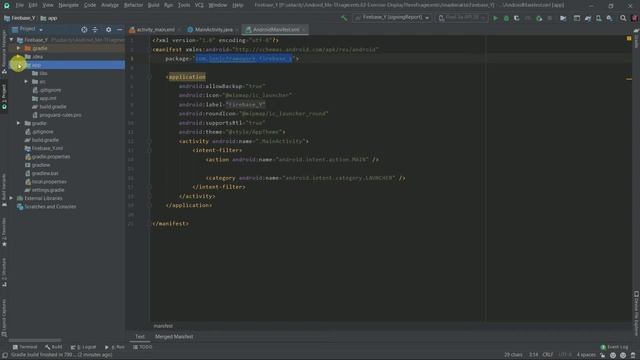Collapse the application tag fold marker
The height and width of the screenshot is (360, 640).
point(150,77)
